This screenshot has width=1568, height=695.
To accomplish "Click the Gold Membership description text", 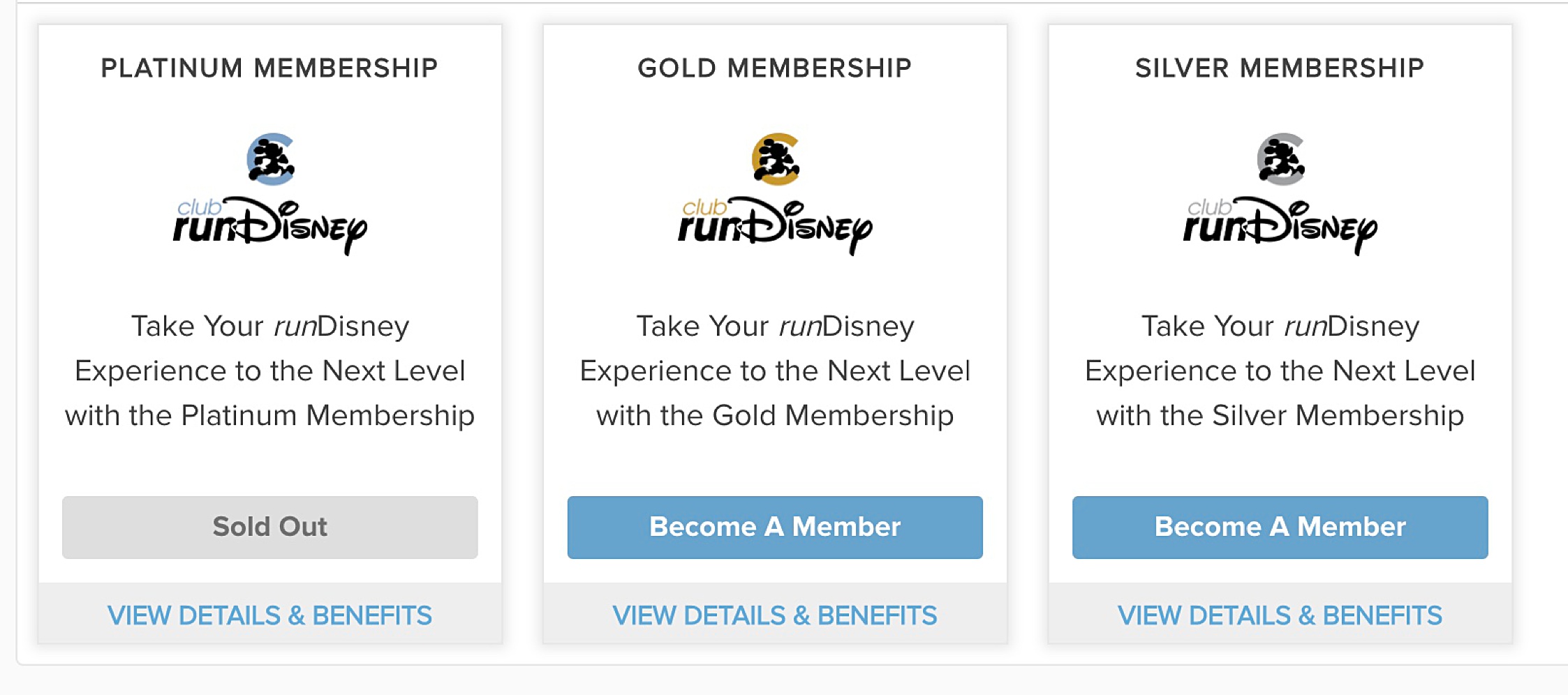I will (775, 371).
